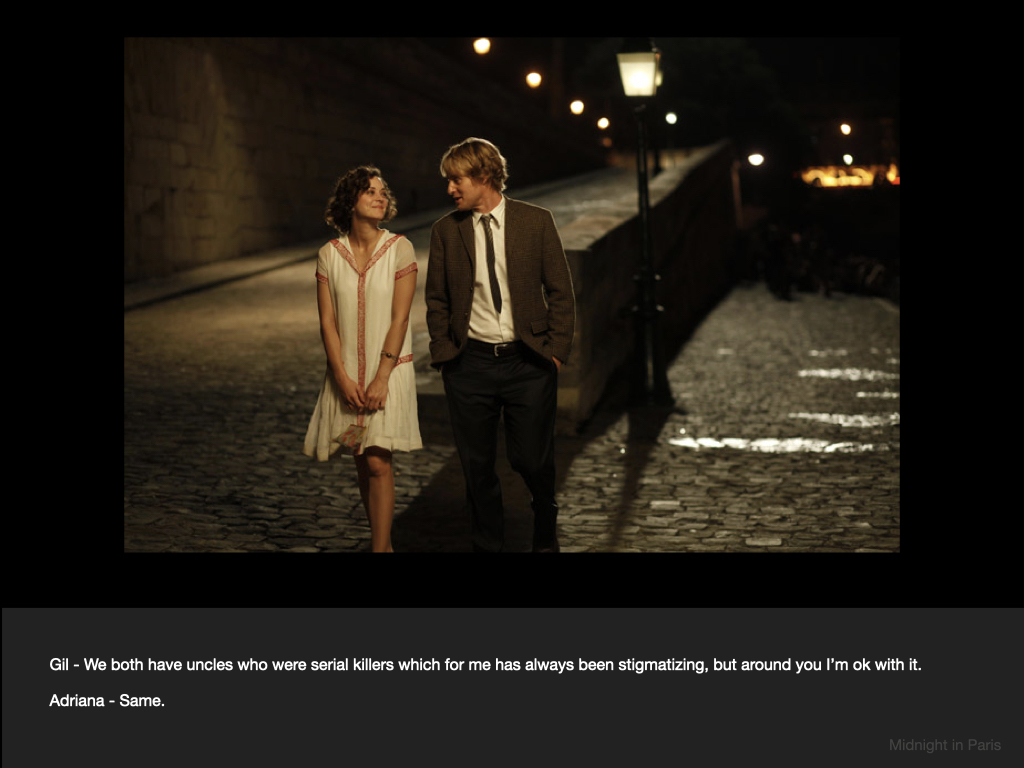This screenshot has height=768, width=1024.
Task: Click the man's dark necktie
Action: [490, 263]
